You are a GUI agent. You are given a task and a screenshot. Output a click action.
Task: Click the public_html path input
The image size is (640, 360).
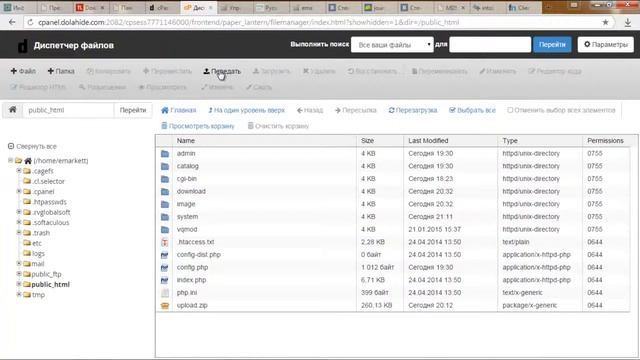[68, 110]
